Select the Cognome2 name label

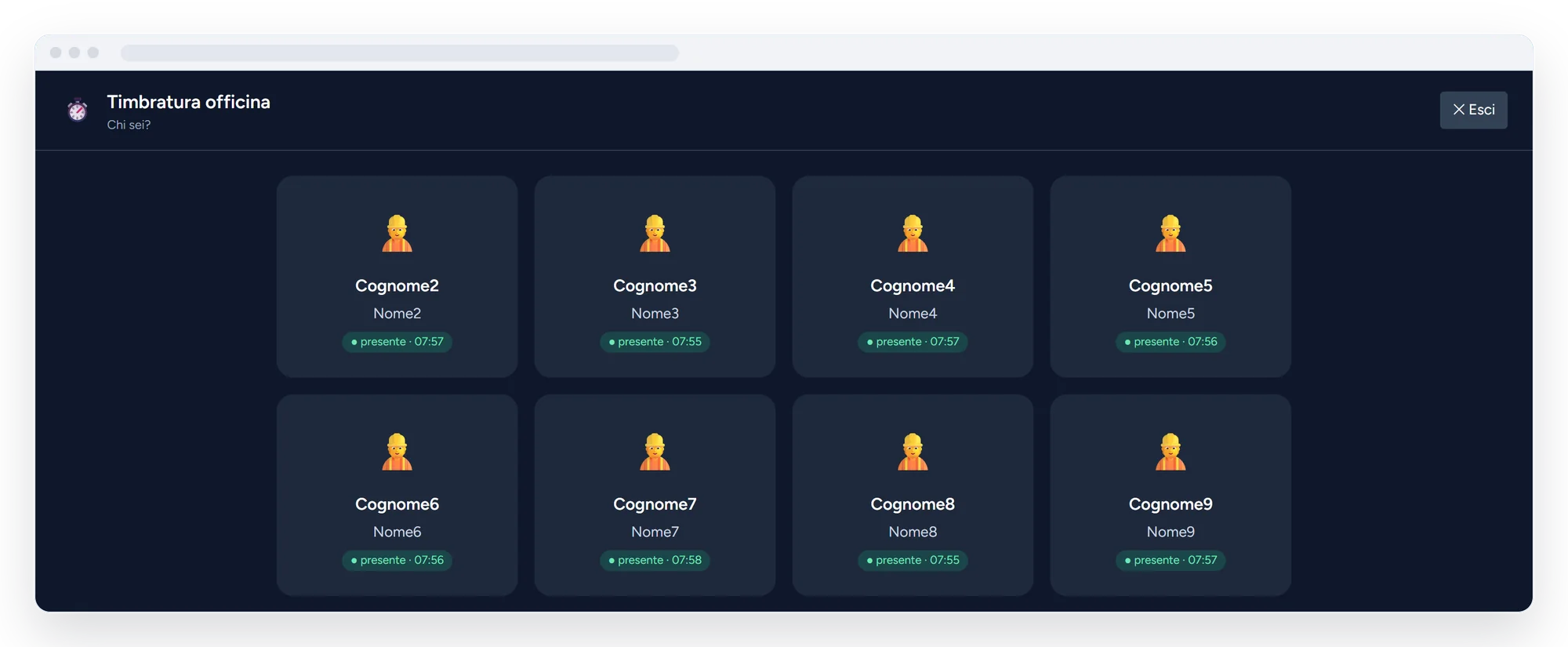pyautogui.click(x=397, y=285)
